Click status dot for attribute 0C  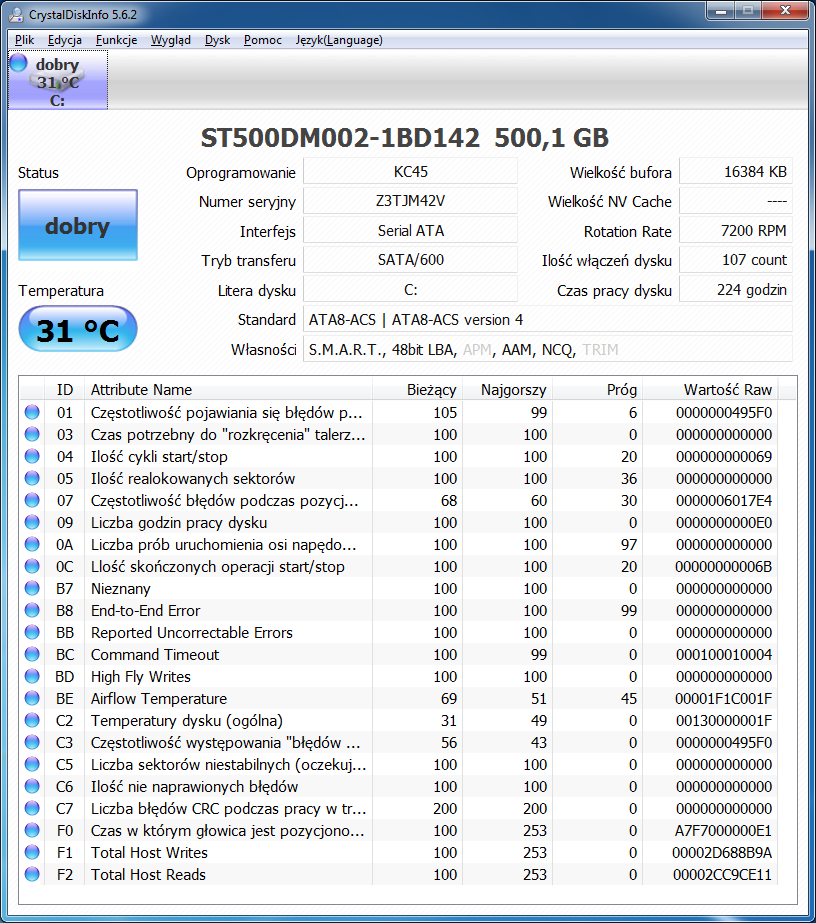[x=32, y=566]
